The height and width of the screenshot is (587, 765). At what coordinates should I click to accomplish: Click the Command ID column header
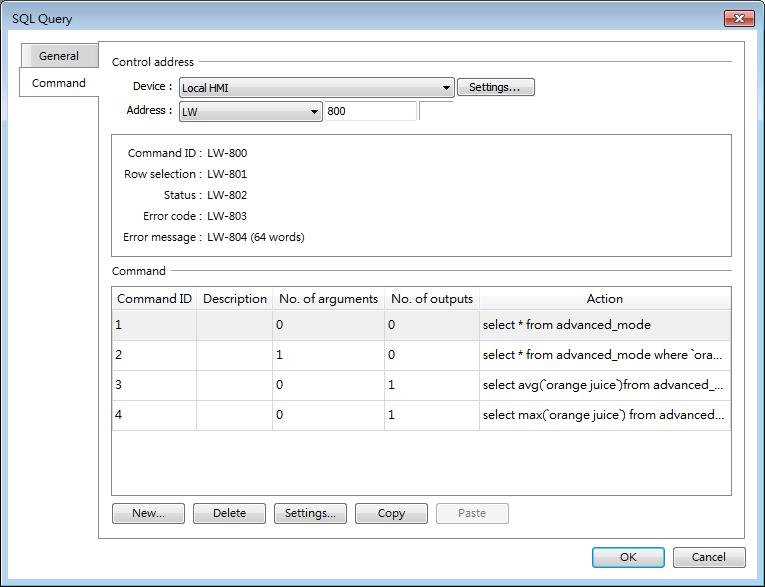click(154, 299)
